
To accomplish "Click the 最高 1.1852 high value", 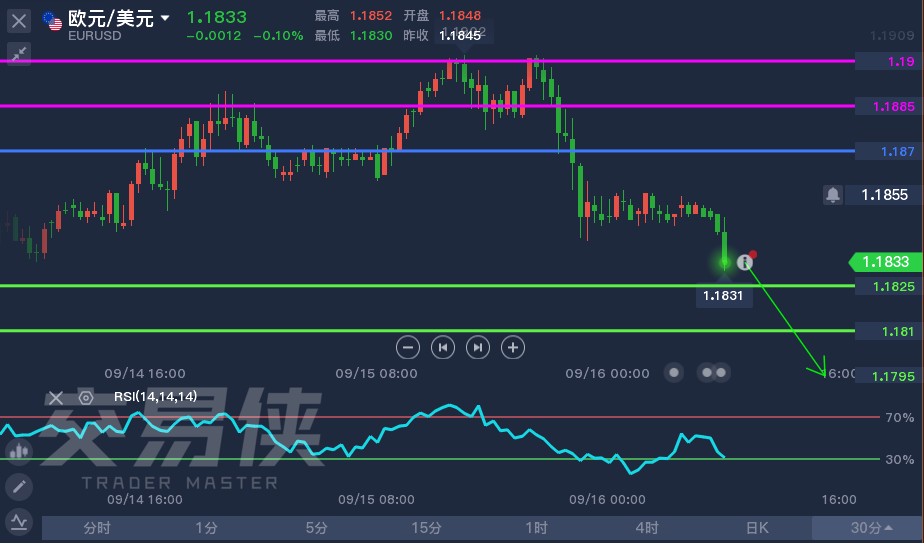I will point(371,16).
